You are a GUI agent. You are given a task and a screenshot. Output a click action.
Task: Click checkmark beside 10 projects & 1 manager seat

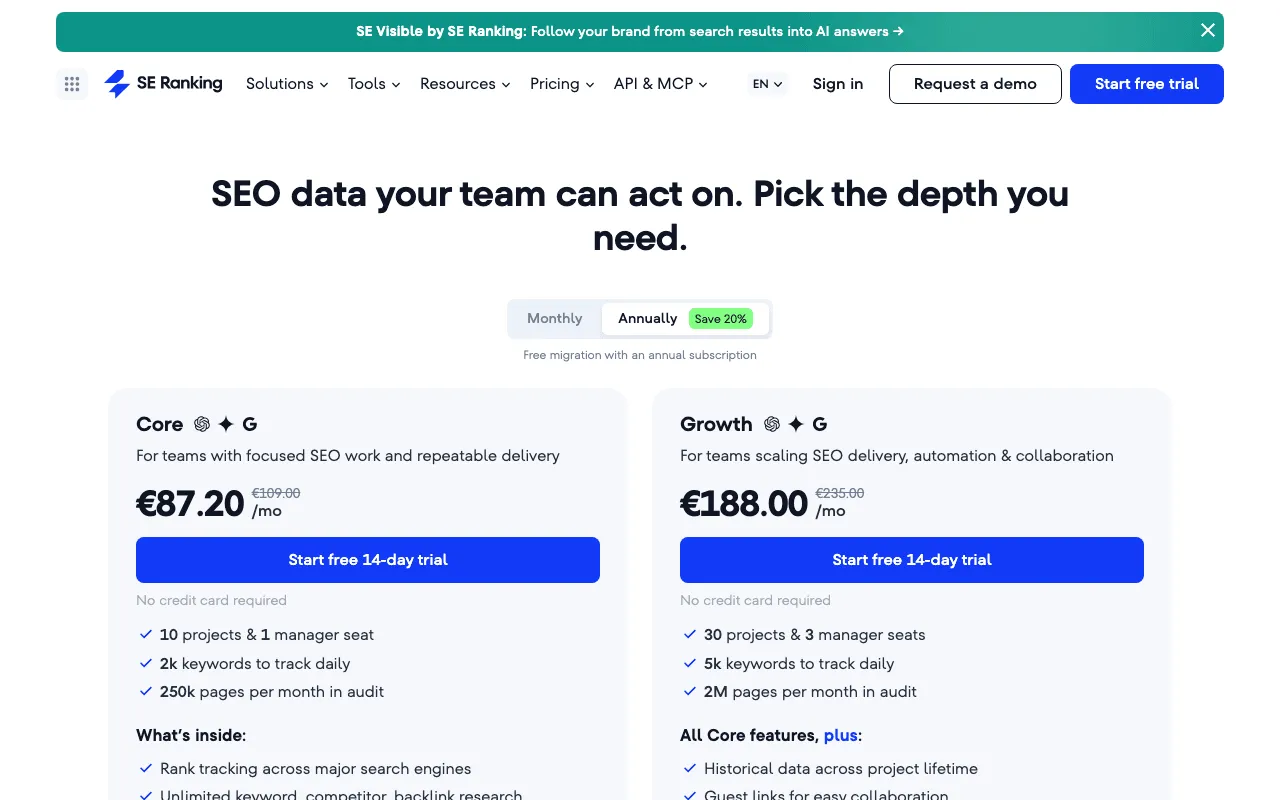point(146,634)
